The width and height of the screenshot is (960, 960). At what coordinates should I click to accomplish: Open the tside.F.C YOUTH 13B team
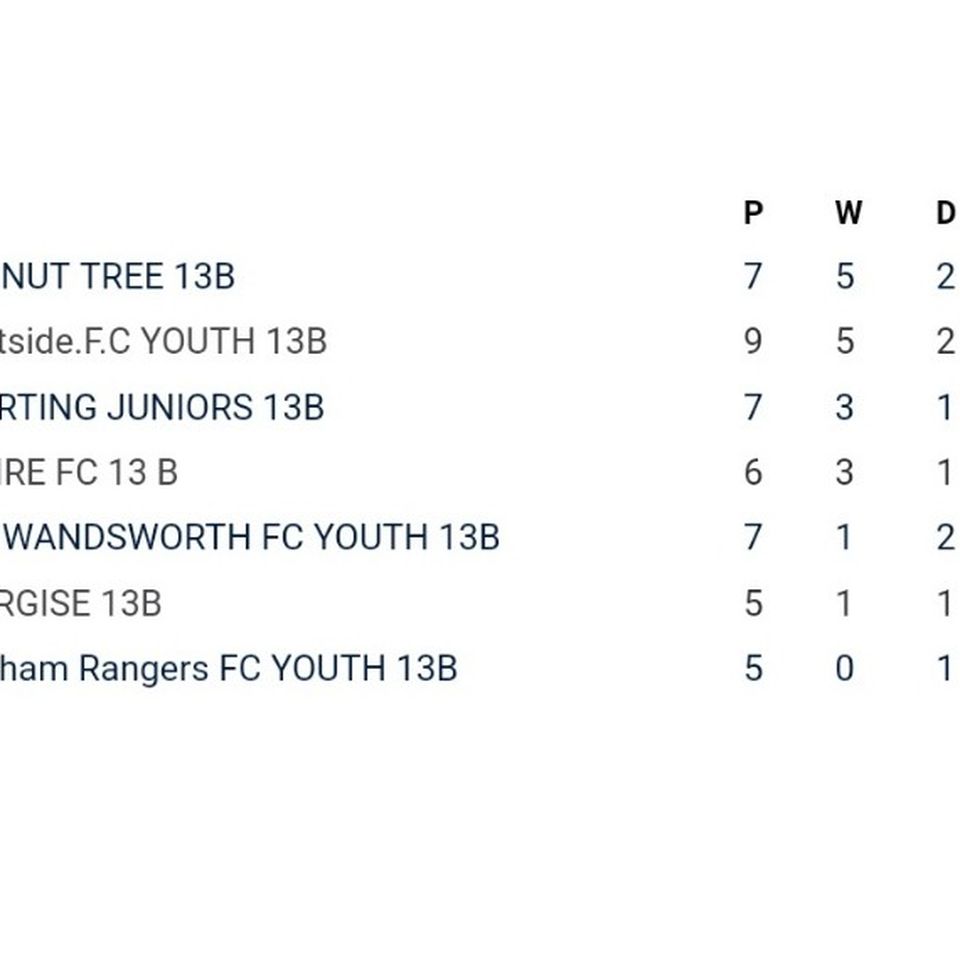pyautogui.click(x=163, y=341)
